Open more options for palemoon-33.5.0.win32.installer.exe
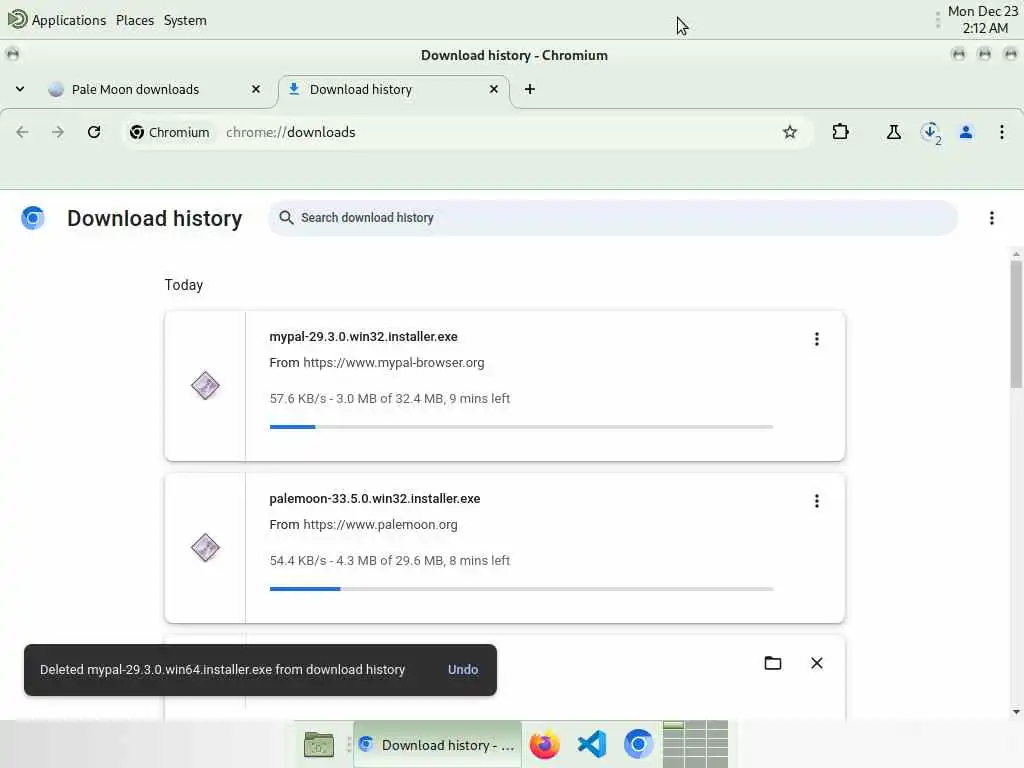The height and width of the screenshot is (768, 1024). point(816,501)
